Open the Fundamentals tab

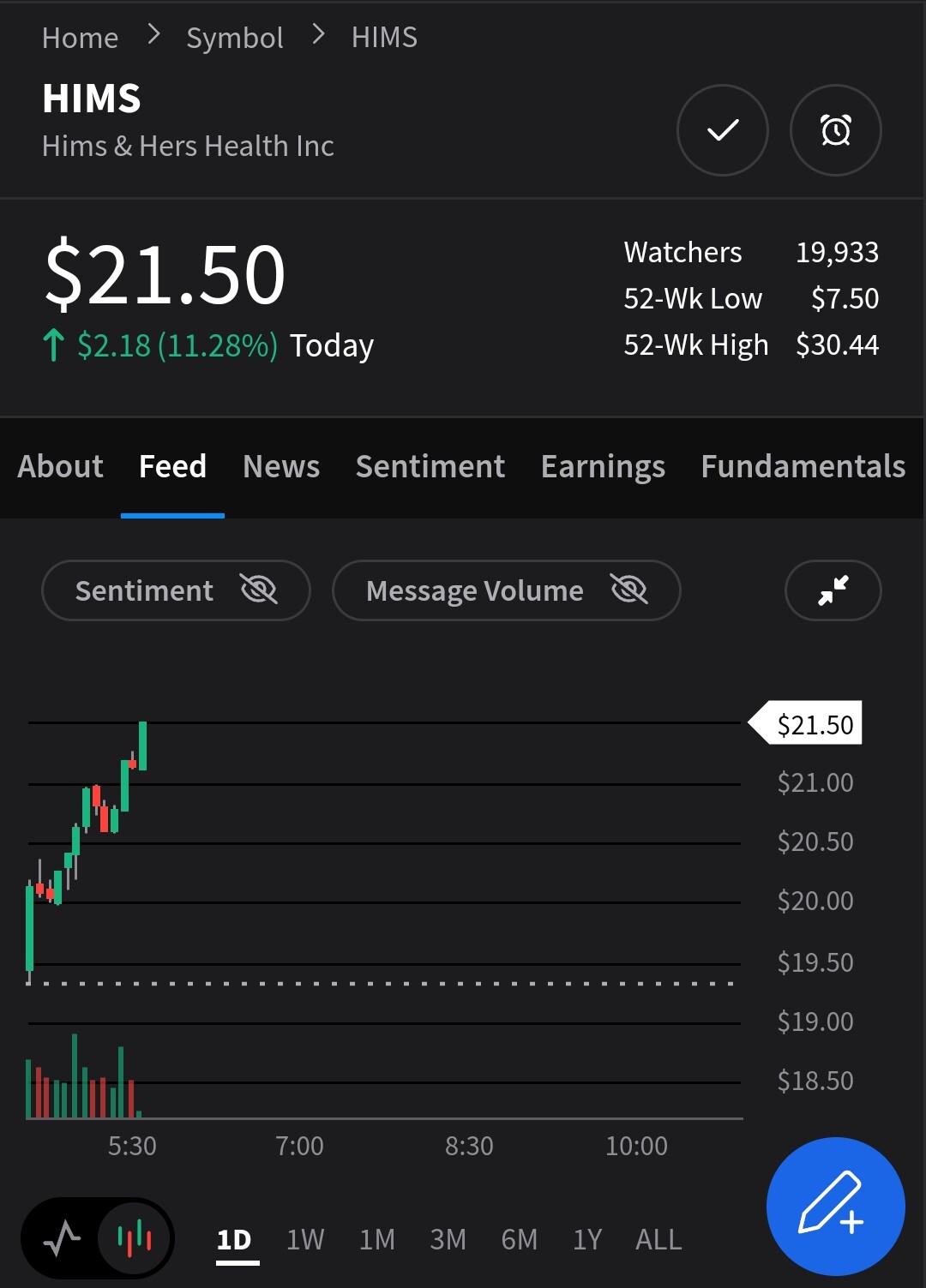803,467
